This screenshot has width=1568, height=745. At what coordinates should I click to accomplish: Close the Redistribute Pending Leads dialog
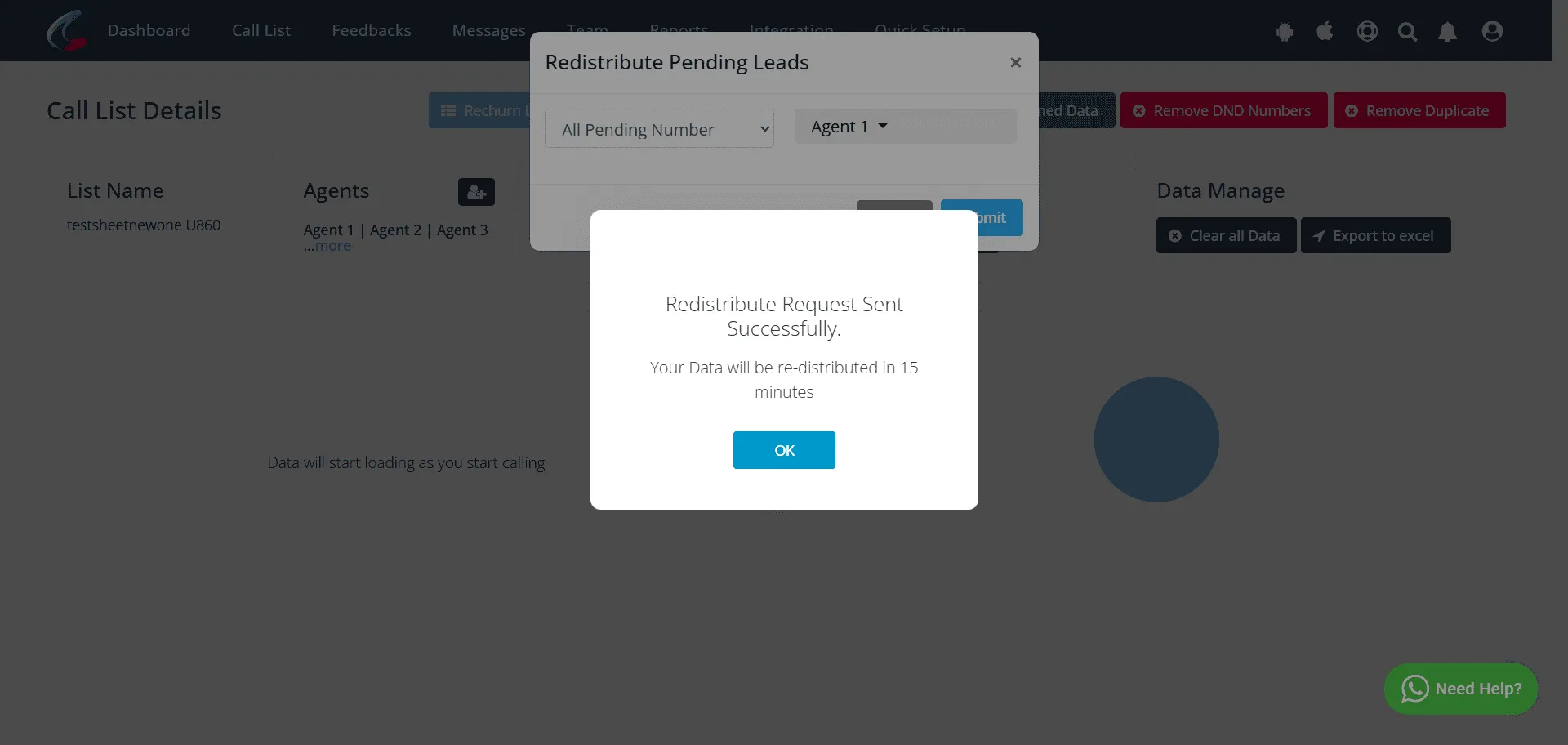(1015, 62)
